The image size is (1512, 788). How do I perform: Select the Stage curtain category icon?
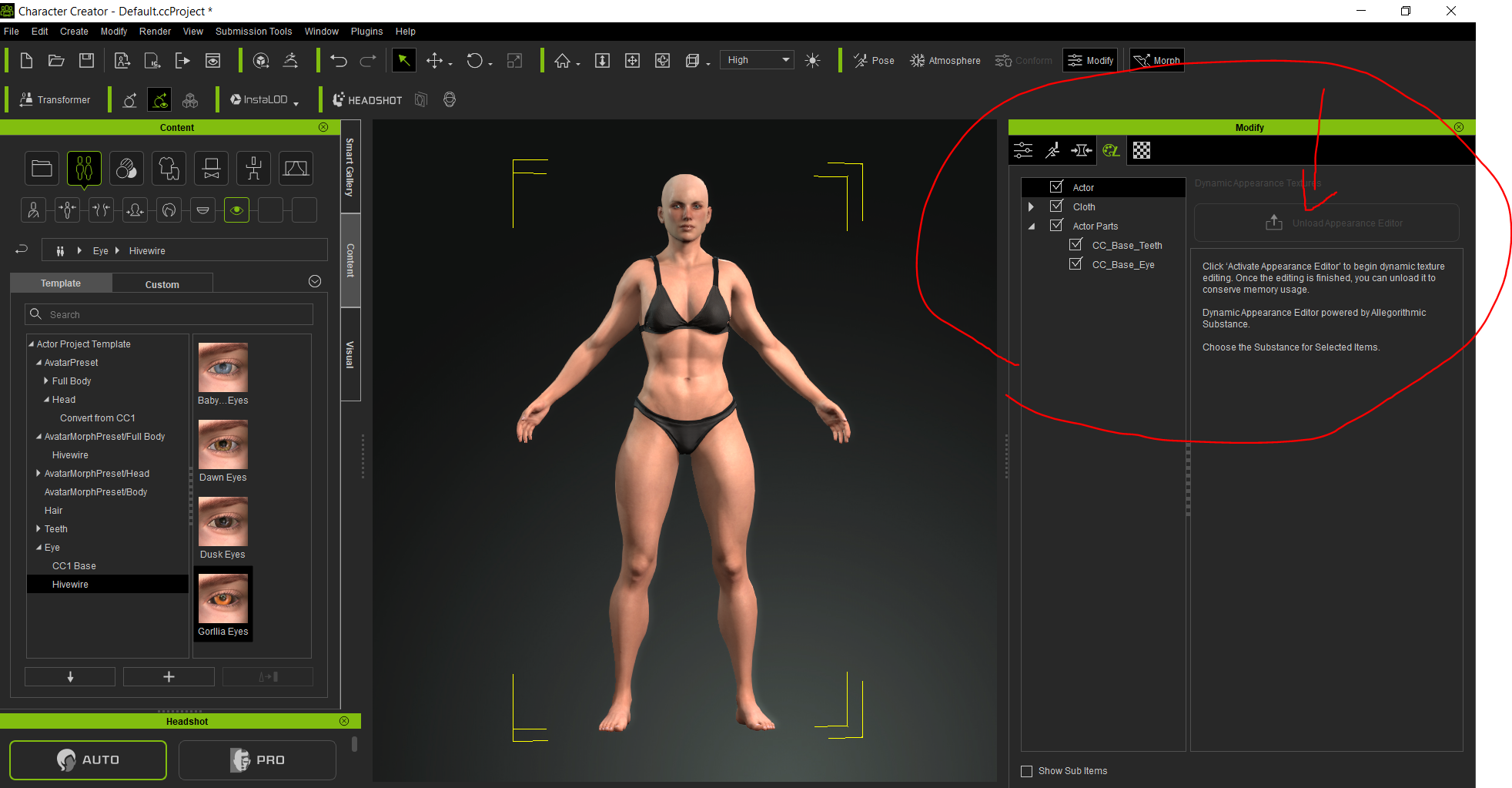click(296, 168)
